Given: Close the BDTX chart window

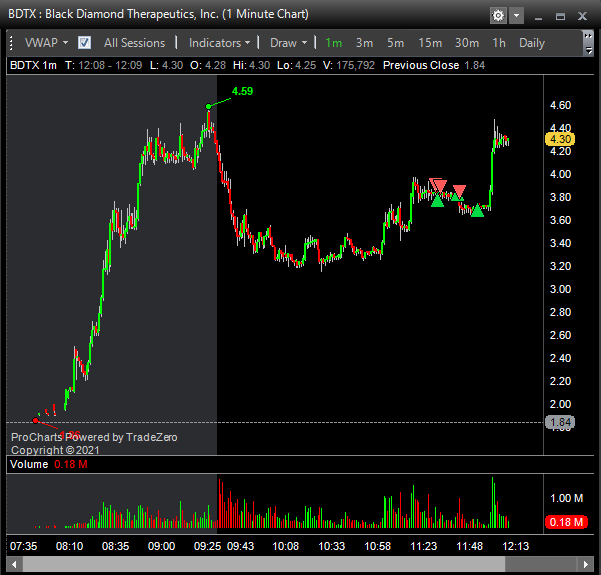Looking at the screenshot, I should pos(583,16).
